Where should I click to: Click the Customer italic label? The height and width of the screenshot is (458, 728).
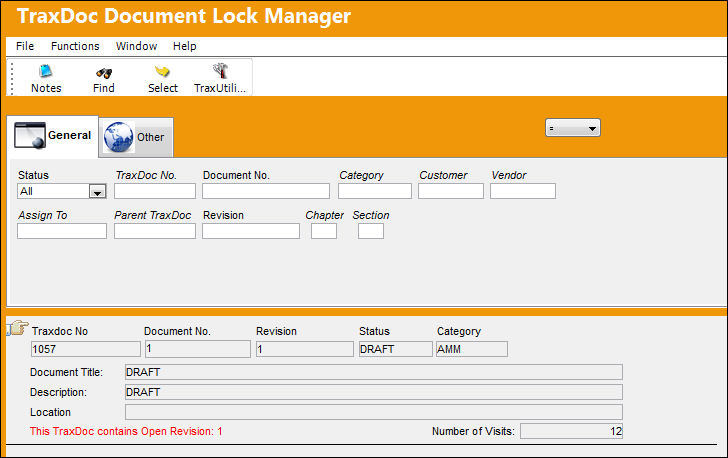click(x=443, y=175)
